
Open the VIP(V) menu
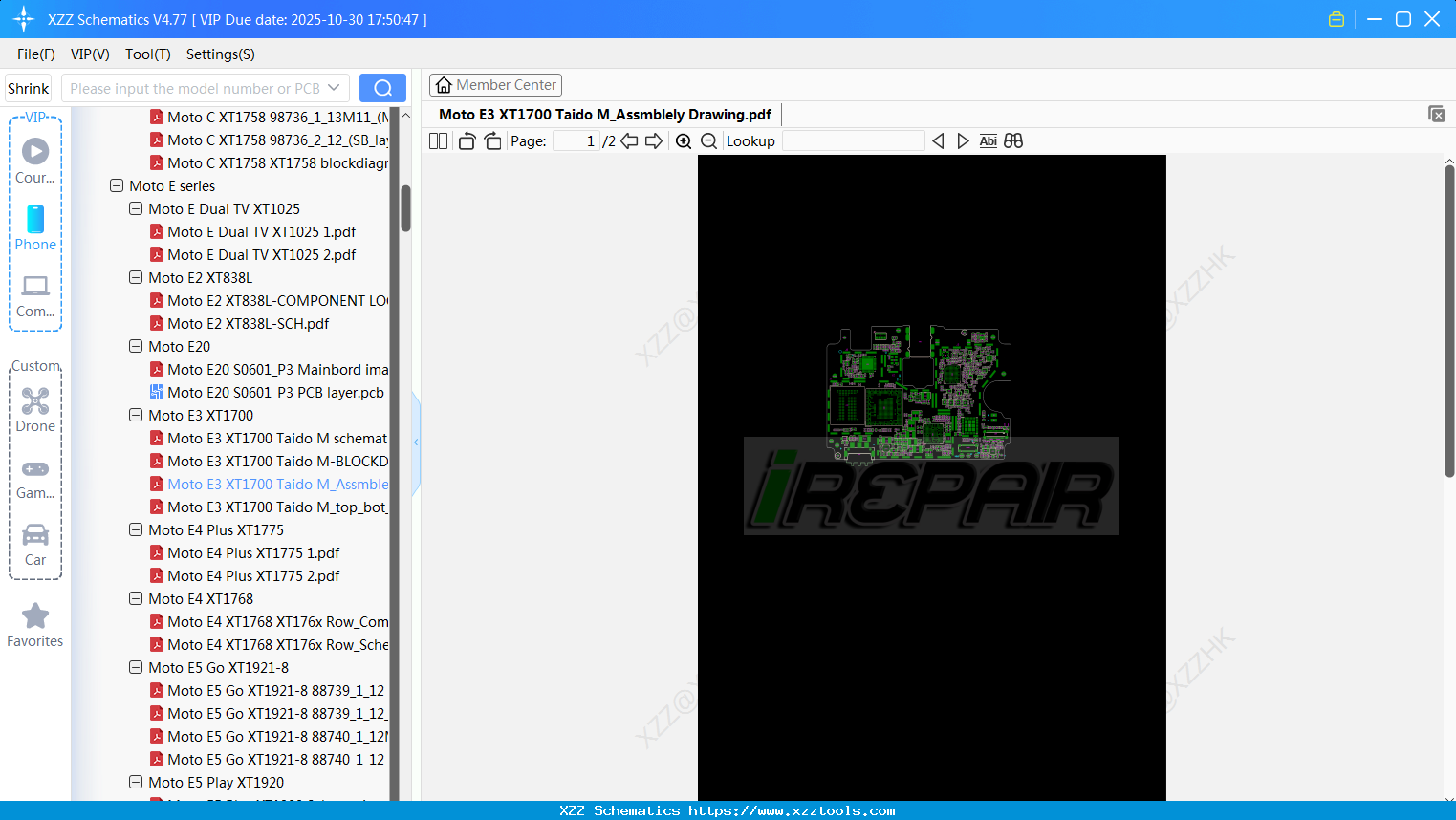(x=90, y=54)
